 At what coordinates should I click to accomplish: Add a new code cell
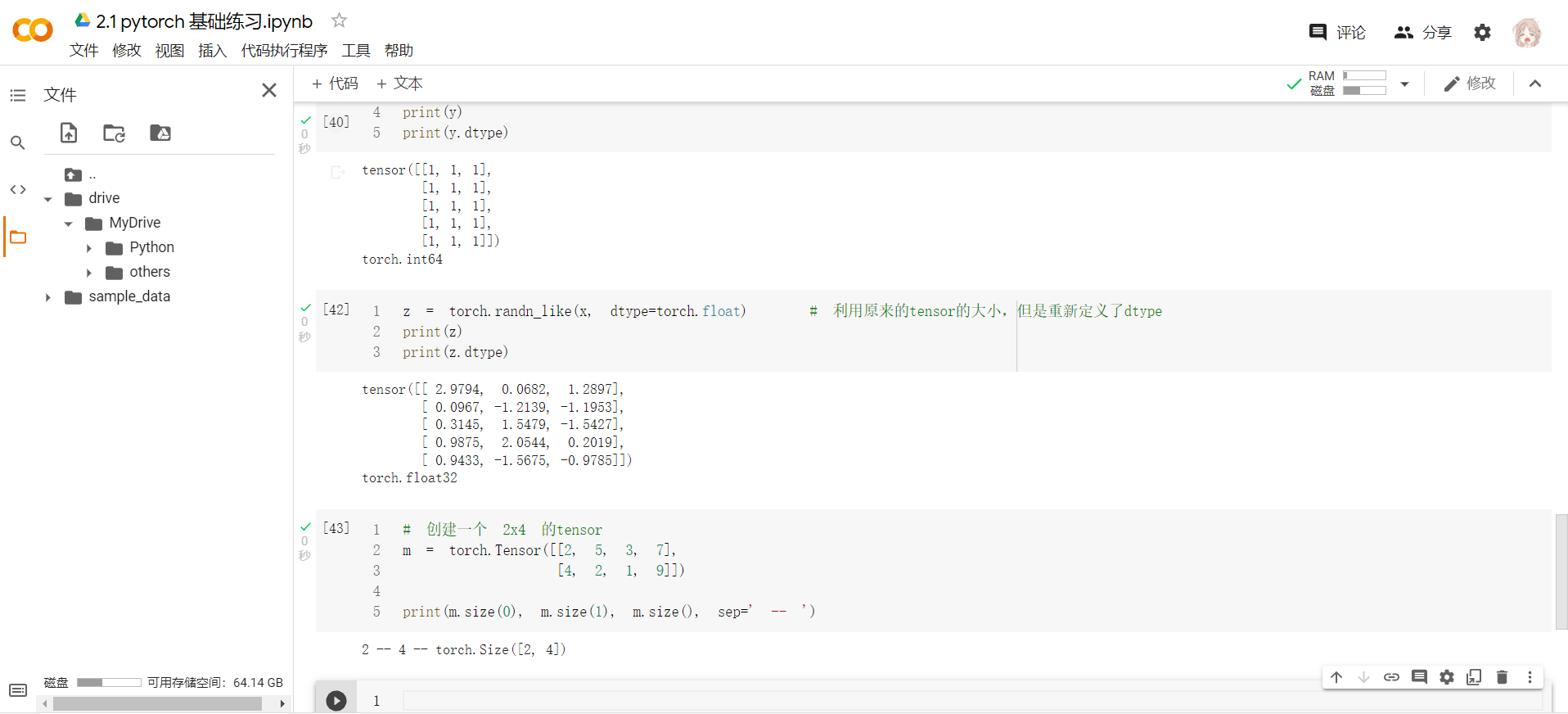click(x=335, y=84)
